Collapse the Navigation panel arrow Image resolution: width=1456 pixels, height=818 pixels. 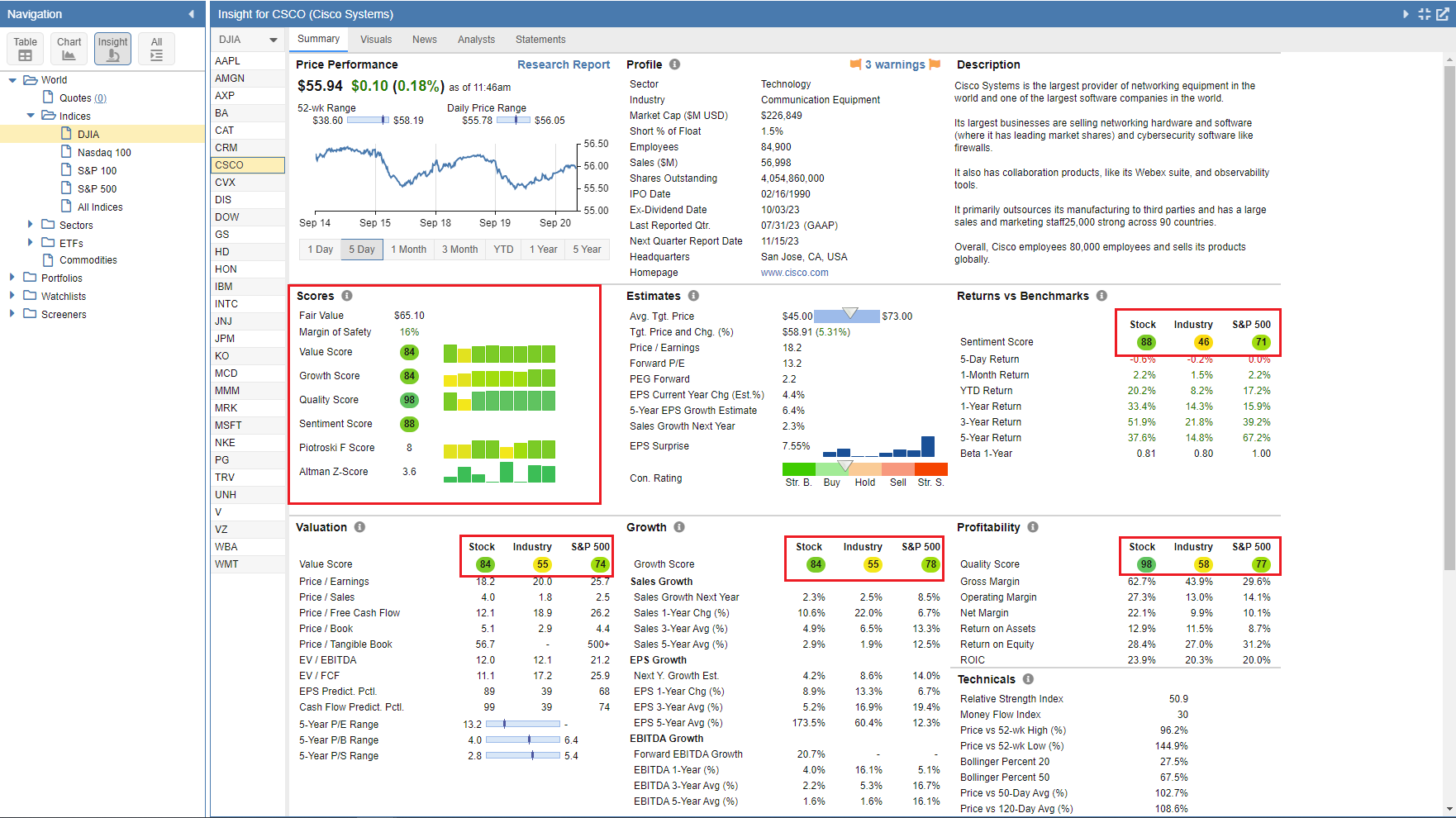[191, 14]
